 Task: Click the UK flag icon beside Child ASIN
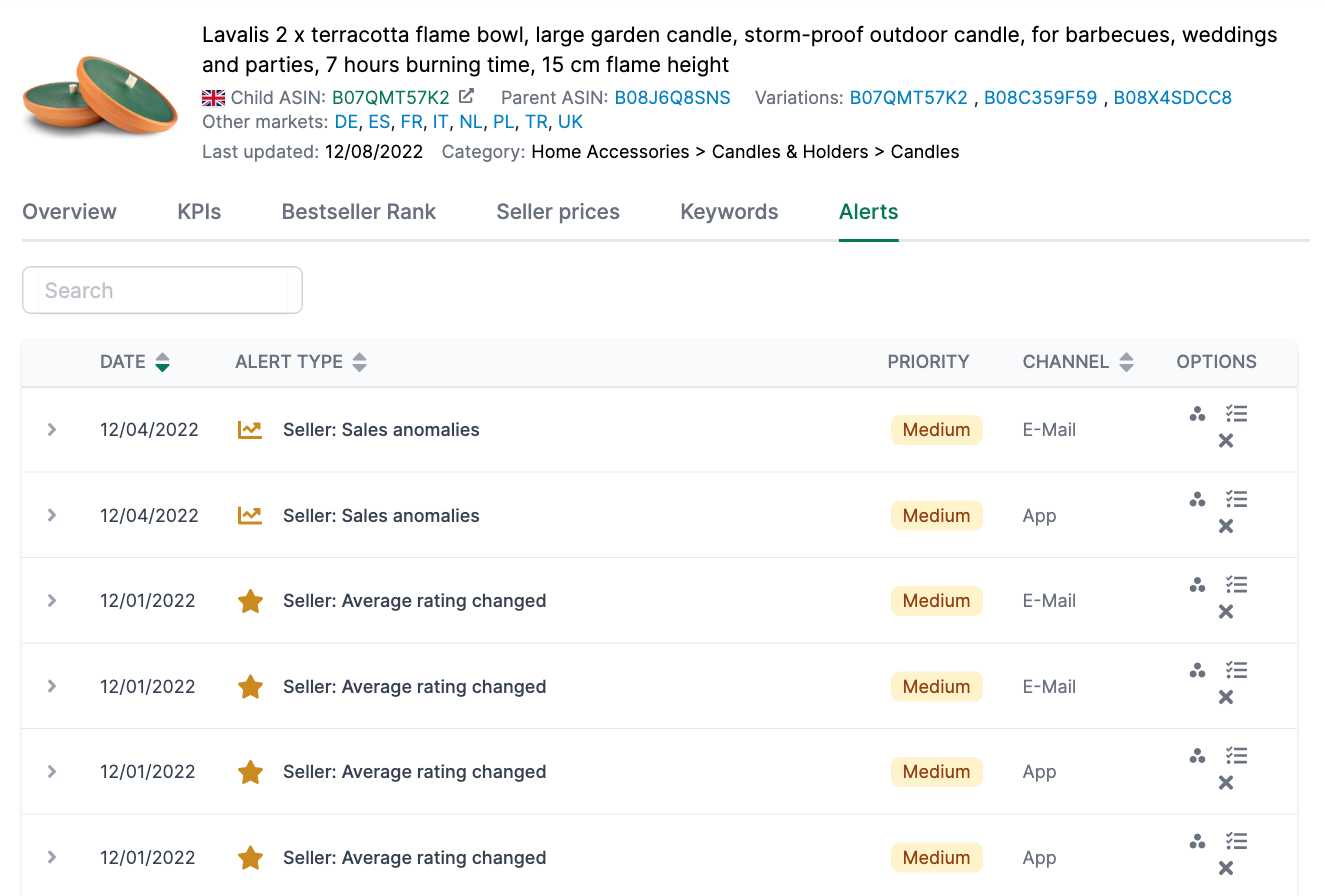point(212,98)
